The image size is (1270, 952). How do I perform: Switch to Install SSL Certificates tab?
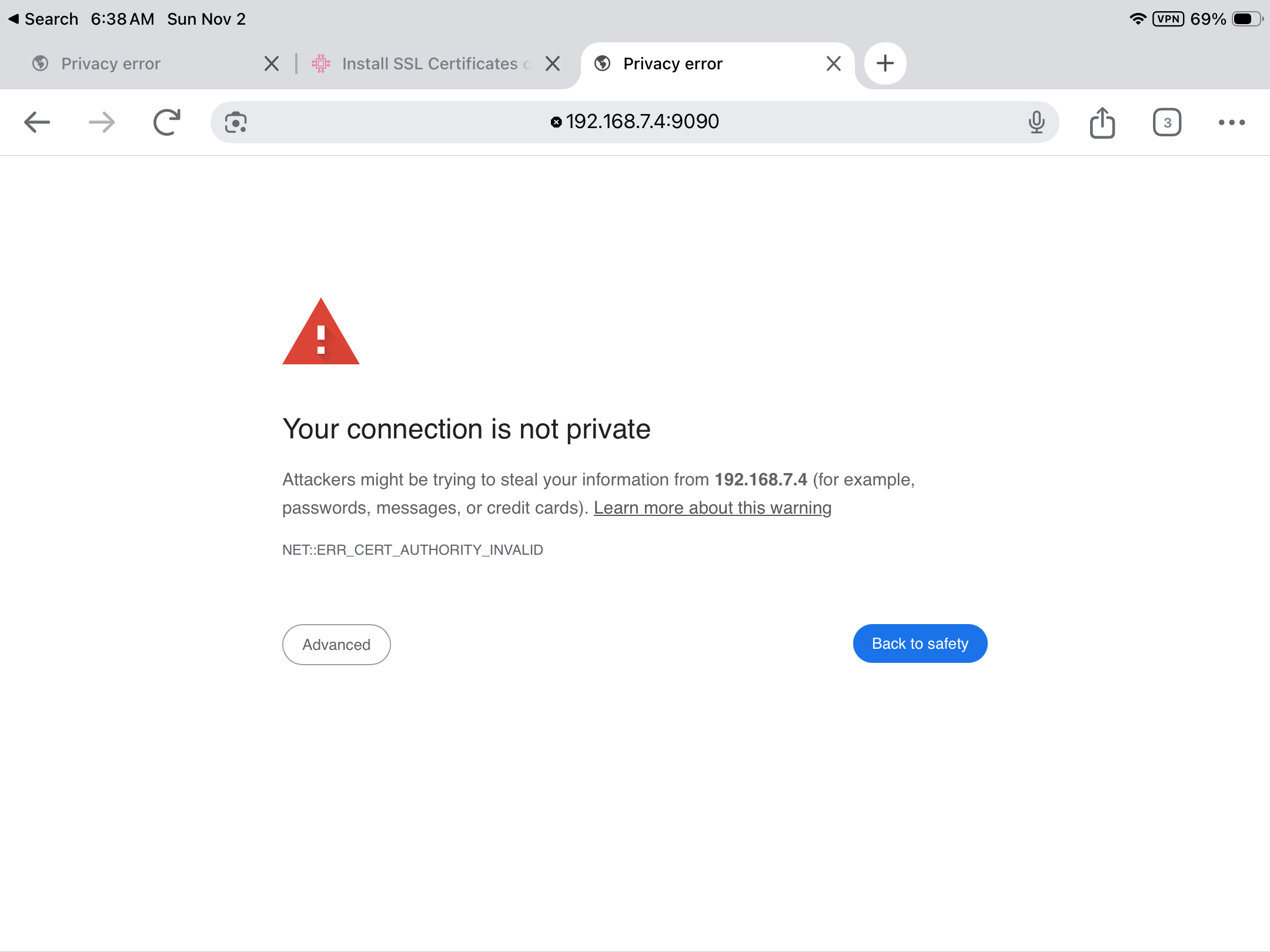click(429, 63)
